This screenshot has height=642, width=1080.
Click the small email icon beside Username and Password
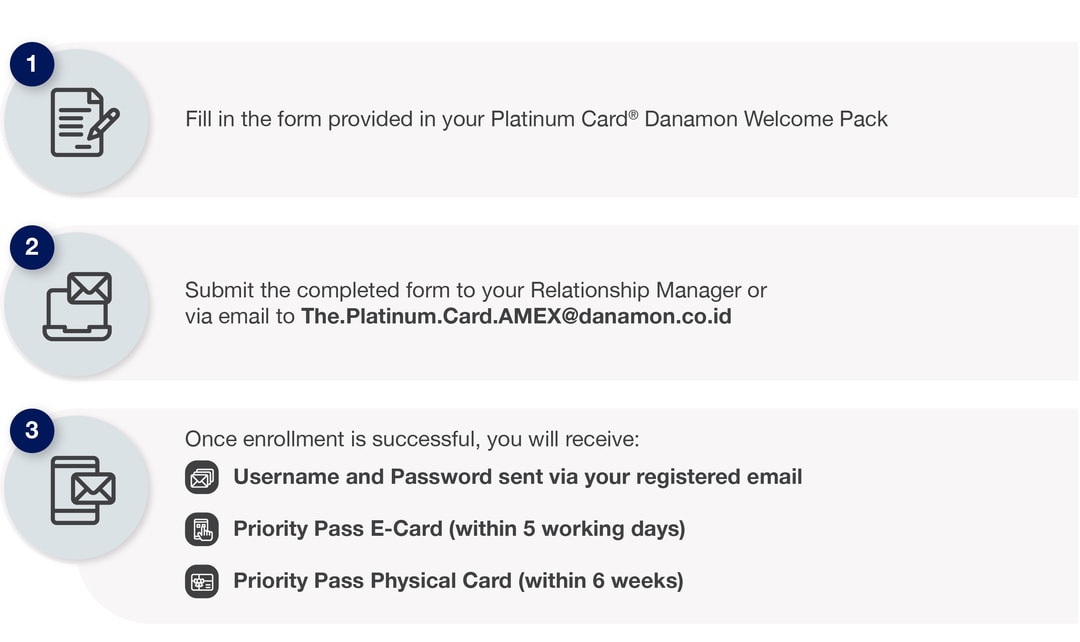[x=202, y=477]
